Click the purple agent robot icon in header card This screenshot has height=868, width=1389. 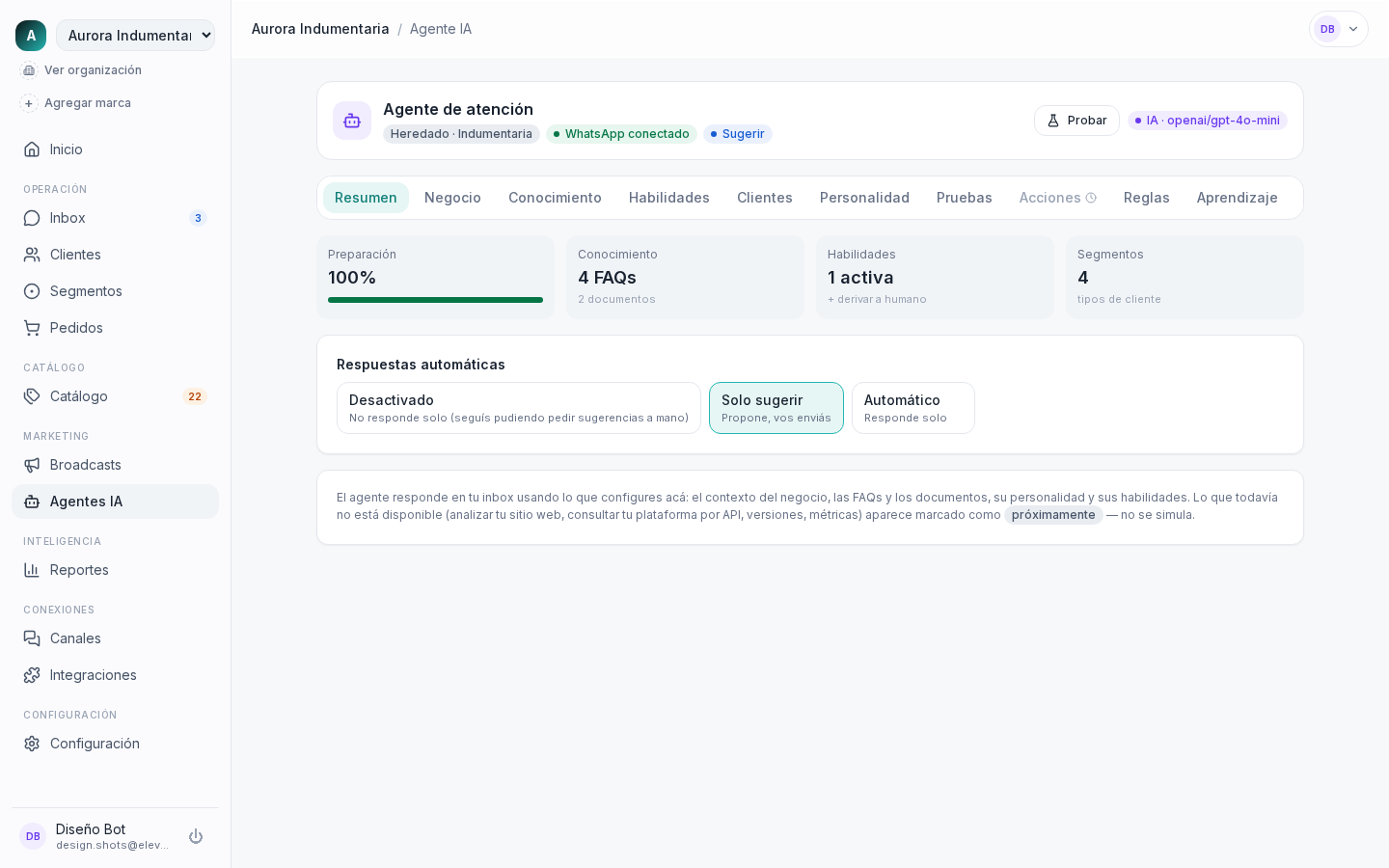352,121
